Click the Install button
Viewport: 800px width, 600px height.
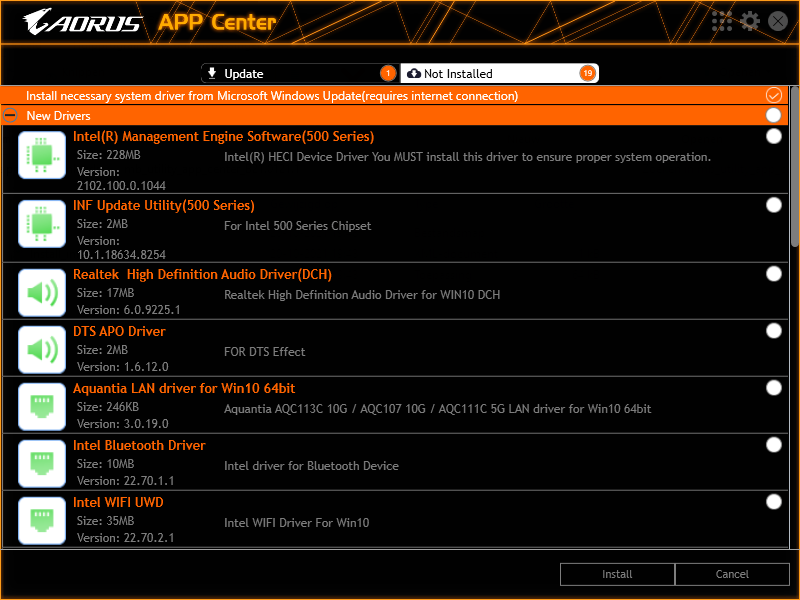617,574
